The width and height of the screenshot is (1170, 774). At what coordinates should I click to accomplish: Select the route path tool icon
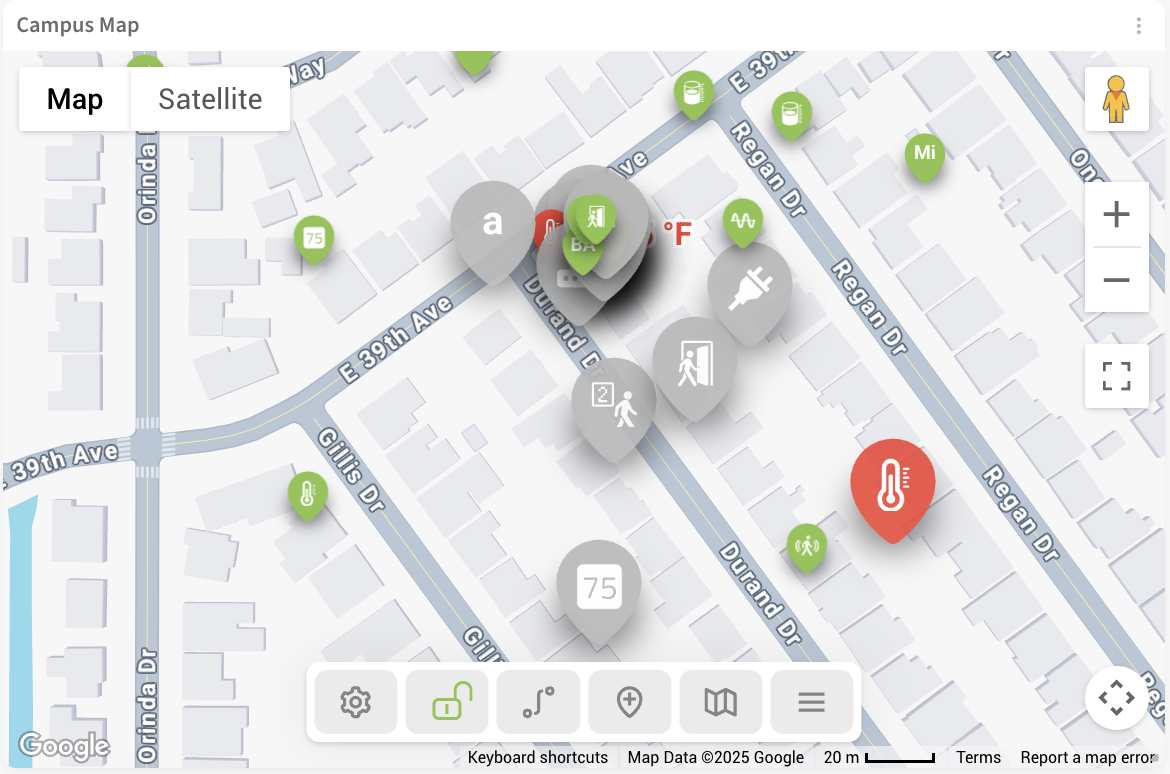(539, 702)
